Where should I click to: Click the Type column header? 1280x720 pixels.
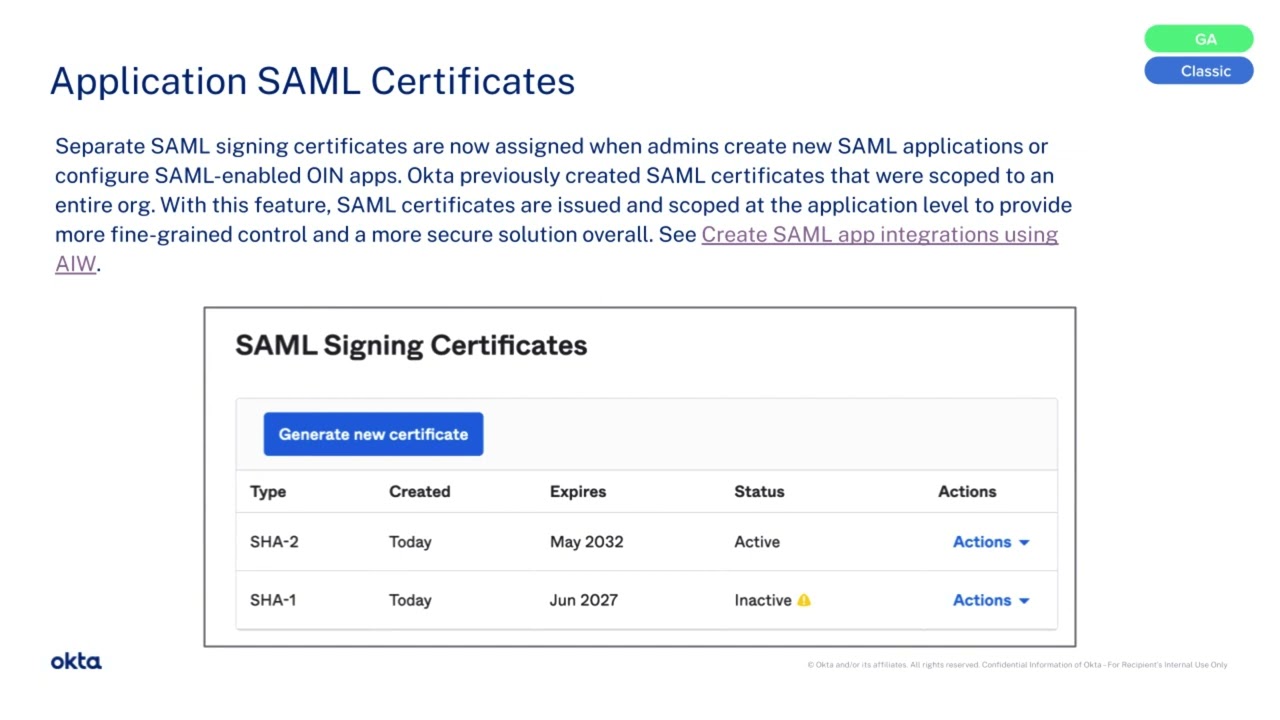(268, 492)
